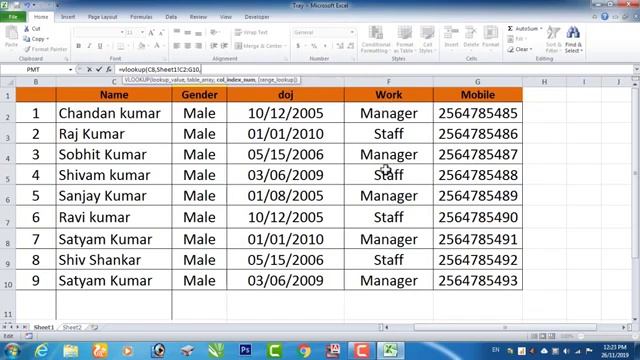Open Find & Select binoculars menu
Screen dimensions: 640x360
click(573, 39)
